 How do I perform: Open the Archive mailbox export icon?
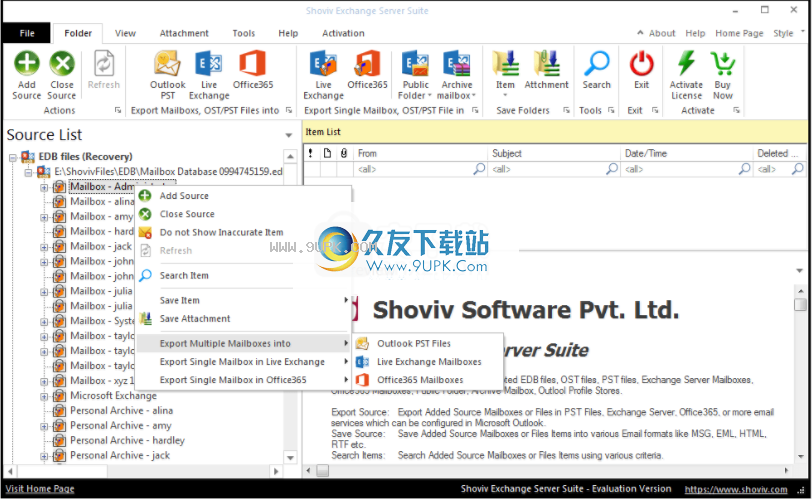coord(456,64)
